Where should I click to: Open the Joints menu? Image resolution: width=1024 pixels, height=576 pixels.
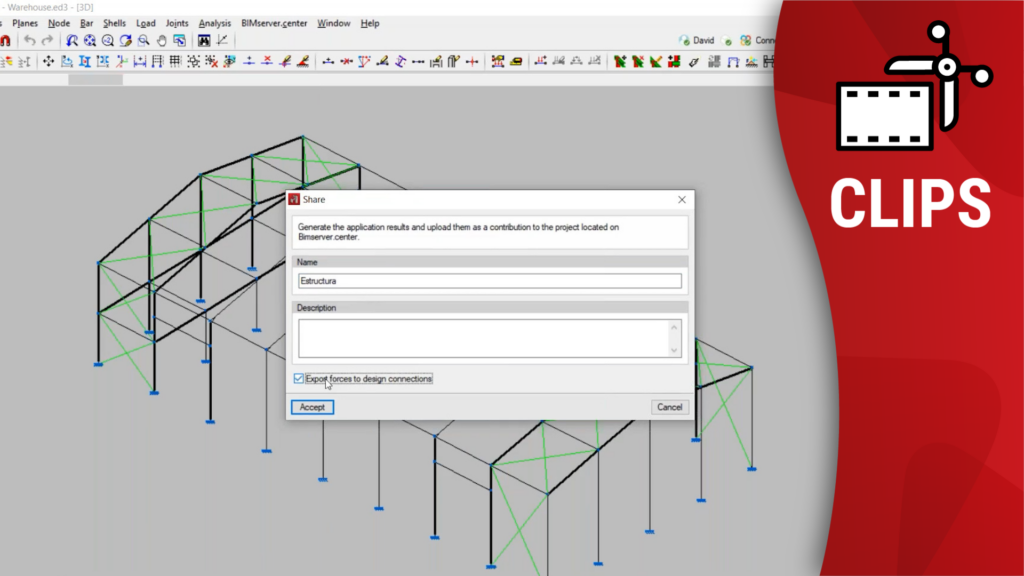[176, 23]
